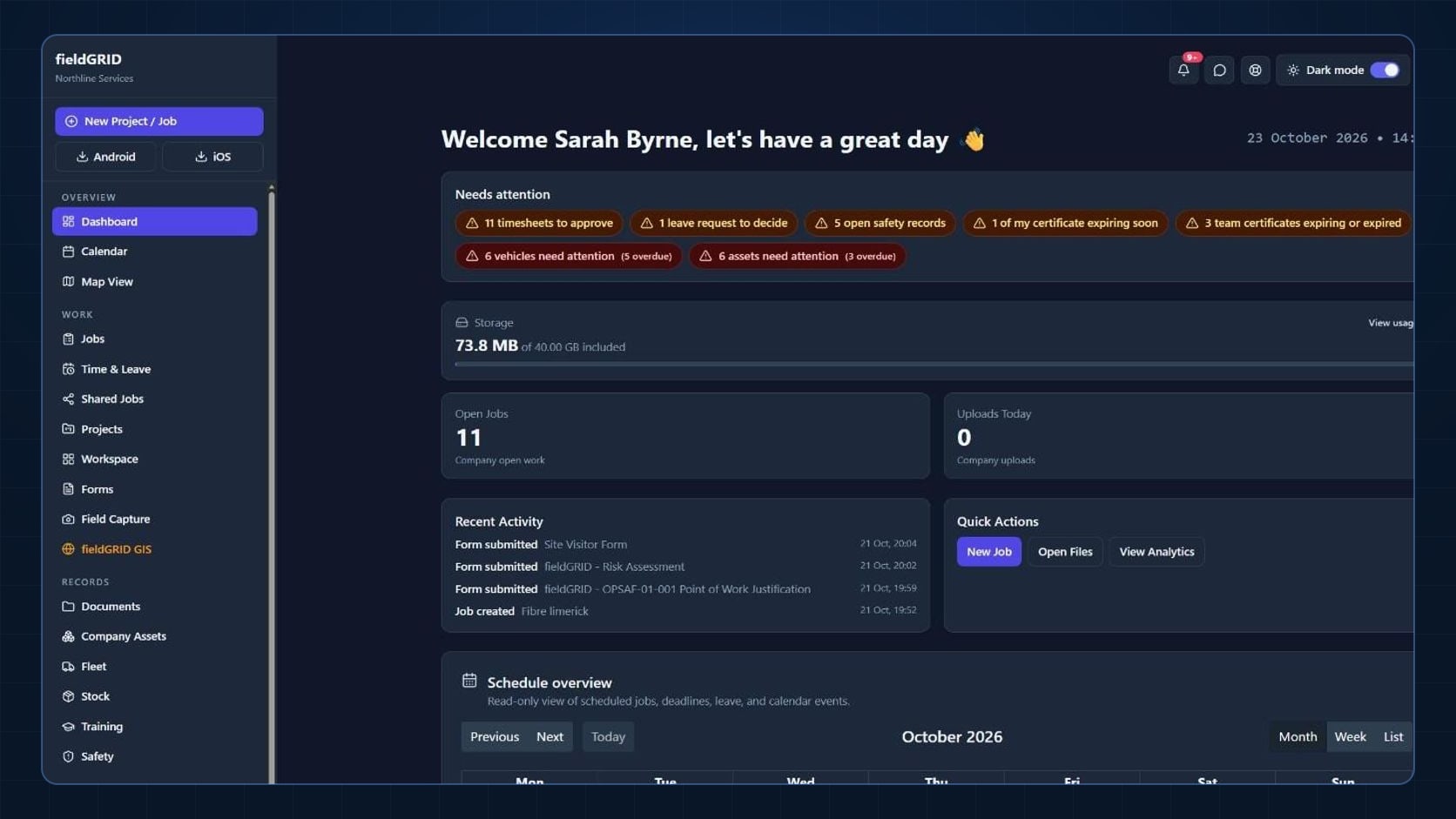Open 5 open safety records alert

880,224
